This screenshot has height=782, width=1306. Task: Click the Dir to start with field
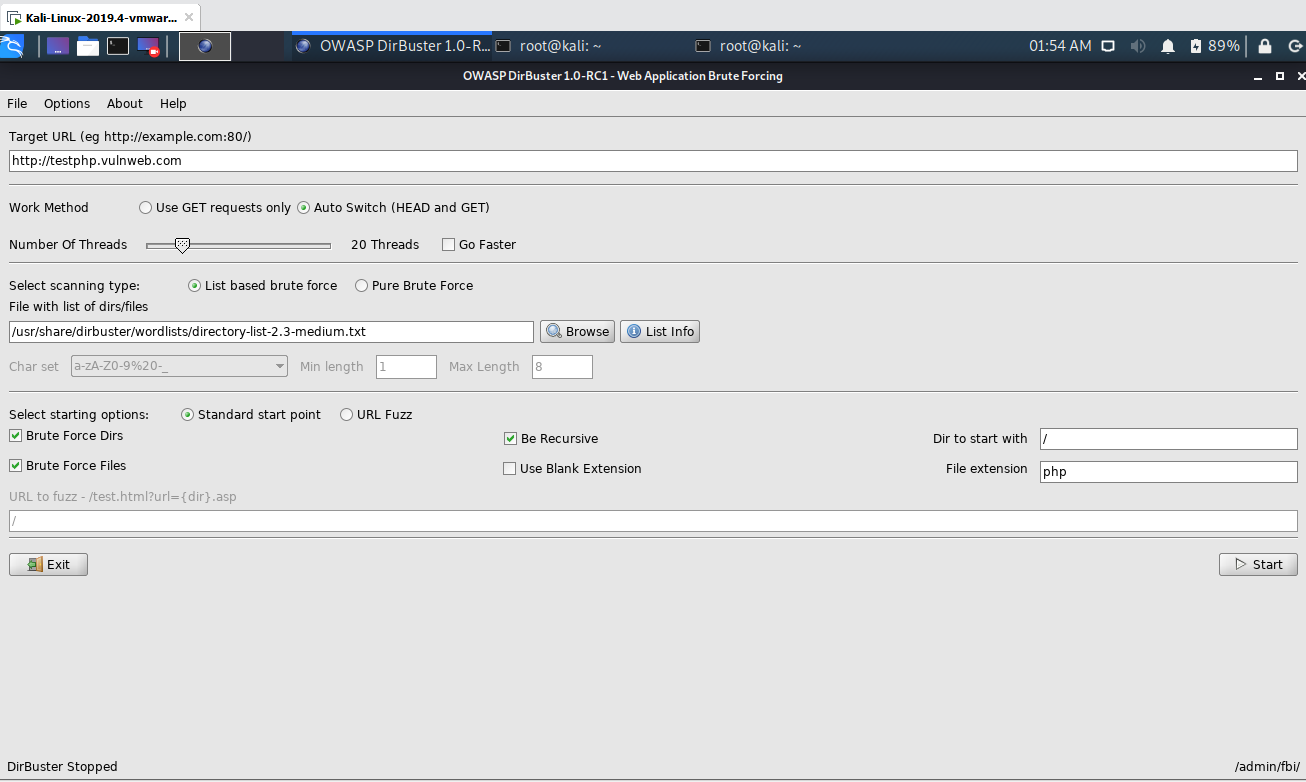click(x=1169, y=439)
